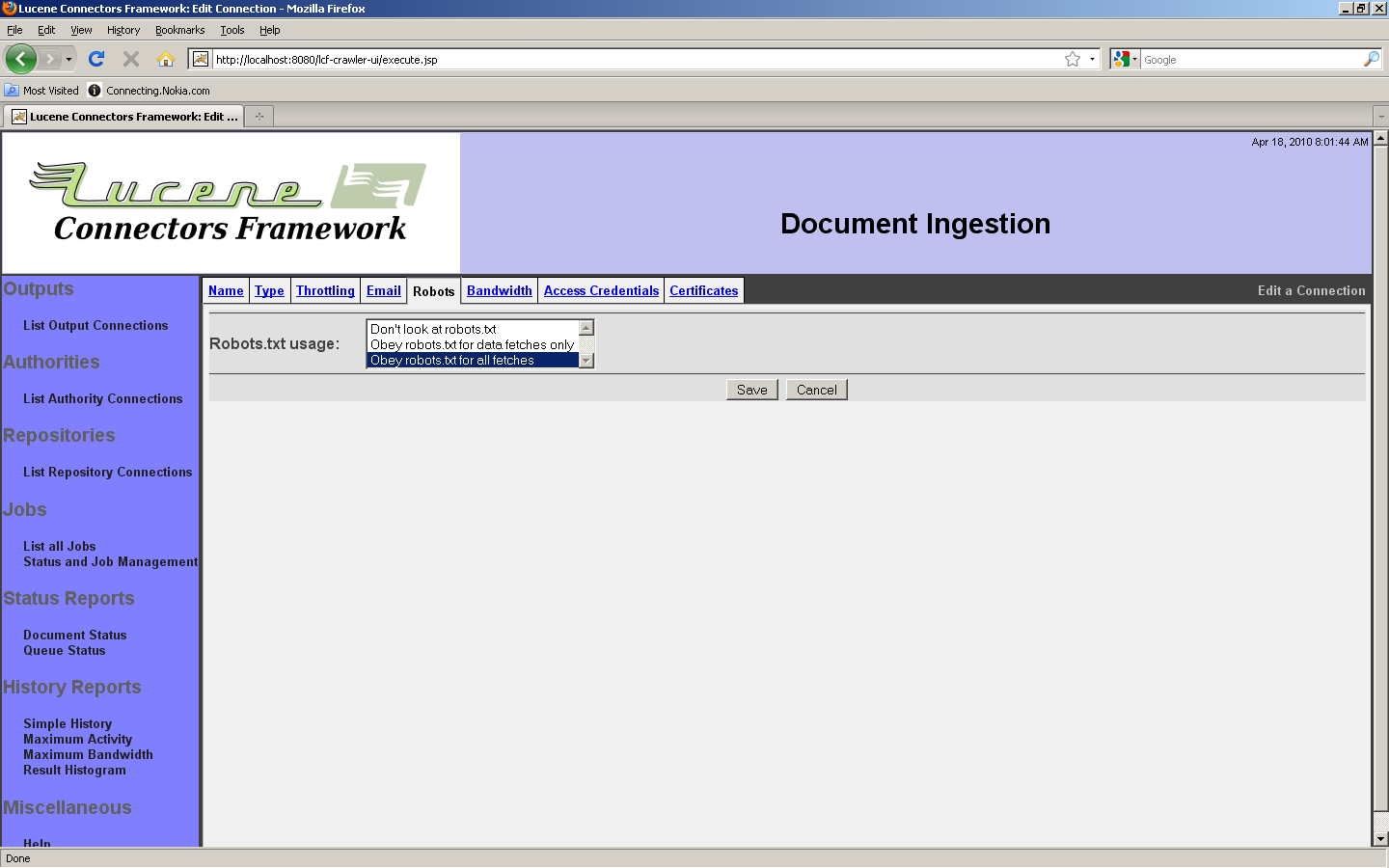Image resolution: width=1389 pixels, height=868 pixels.
Task: Select 'Obey robots.txt for data fetches only'
Action: [472, 344]
